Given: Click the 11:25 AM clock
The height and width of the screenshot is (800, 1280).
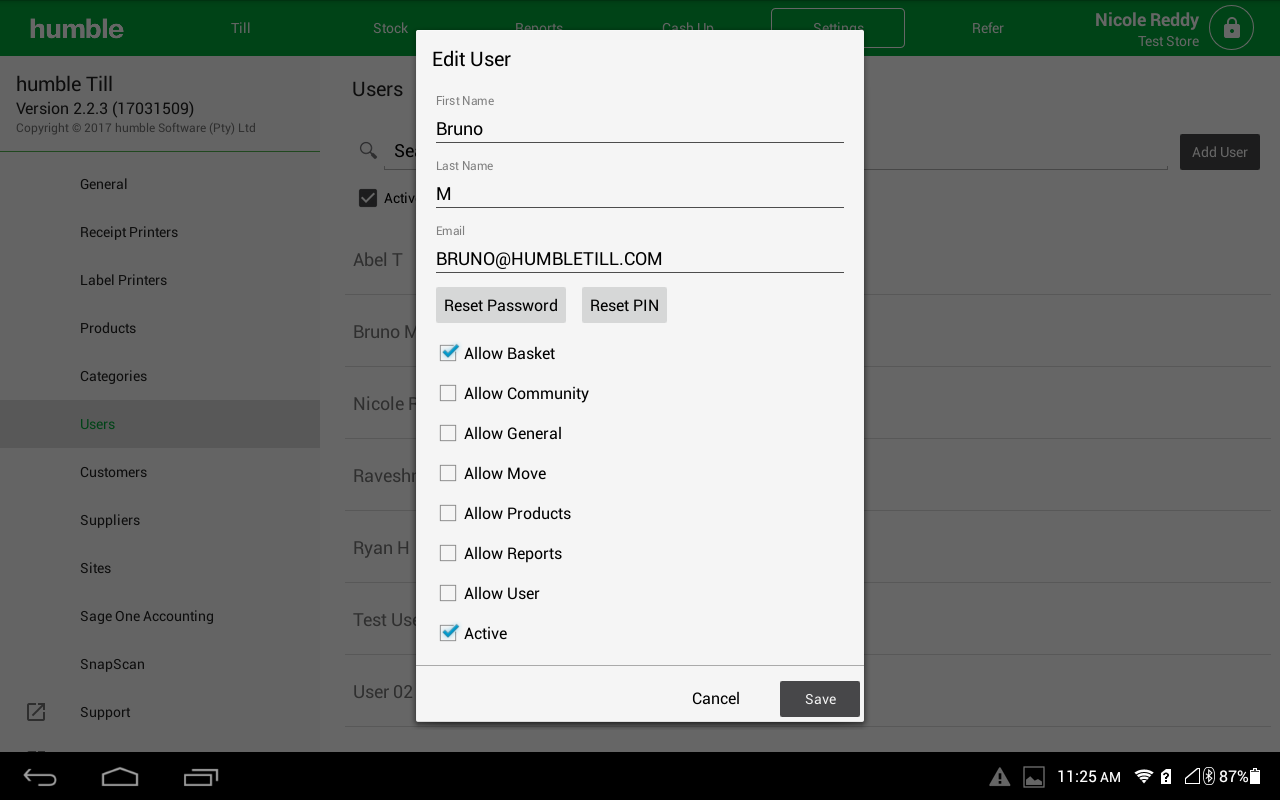Looking at the screenshot, I should [x=1089, y=777].
